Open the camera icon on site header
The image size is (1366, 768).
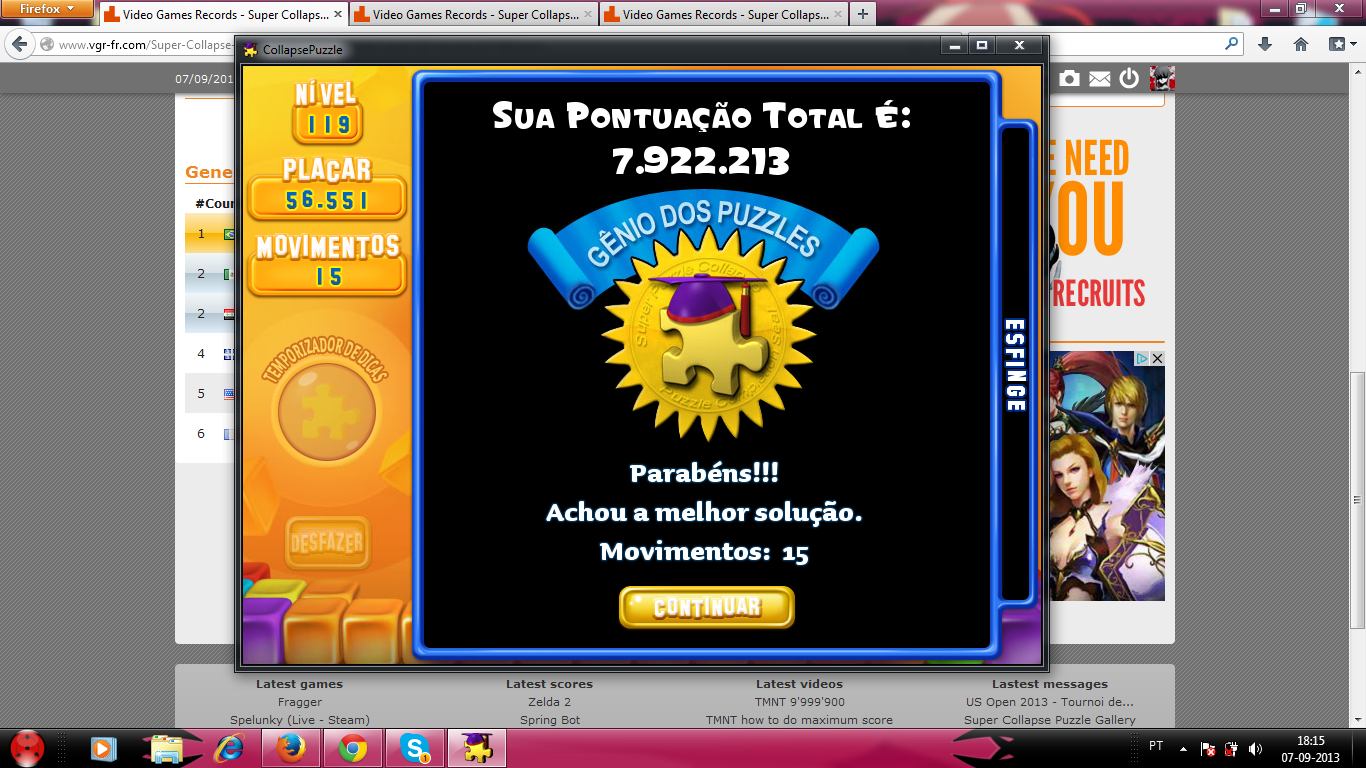1070,78
